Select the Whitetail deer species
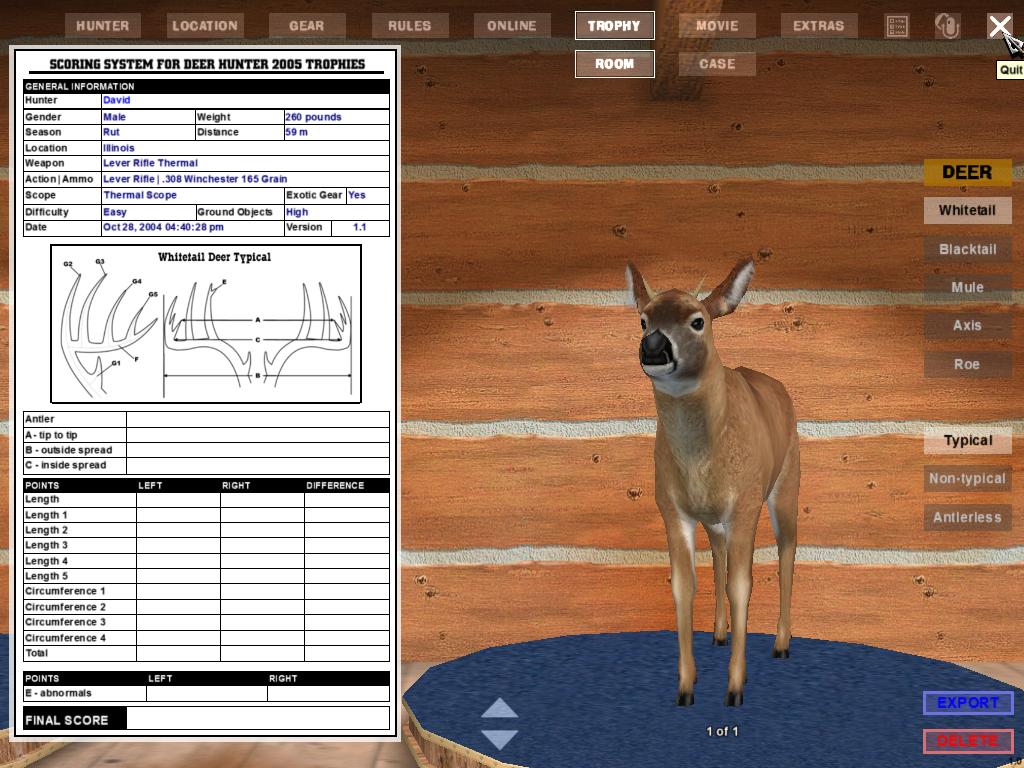The width and height of the screenshot is (1024, 768). coord(967,210)
